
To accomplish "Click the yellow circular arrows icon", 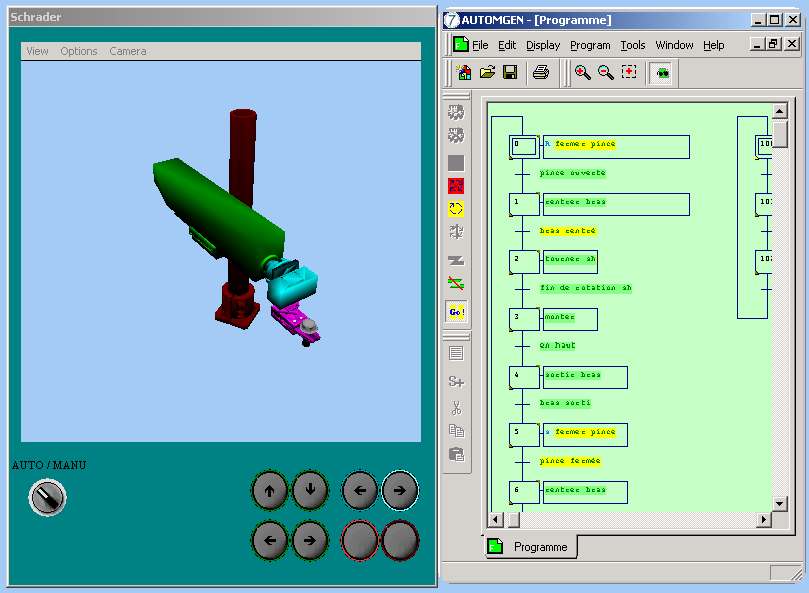I will (x=456, y=209).
